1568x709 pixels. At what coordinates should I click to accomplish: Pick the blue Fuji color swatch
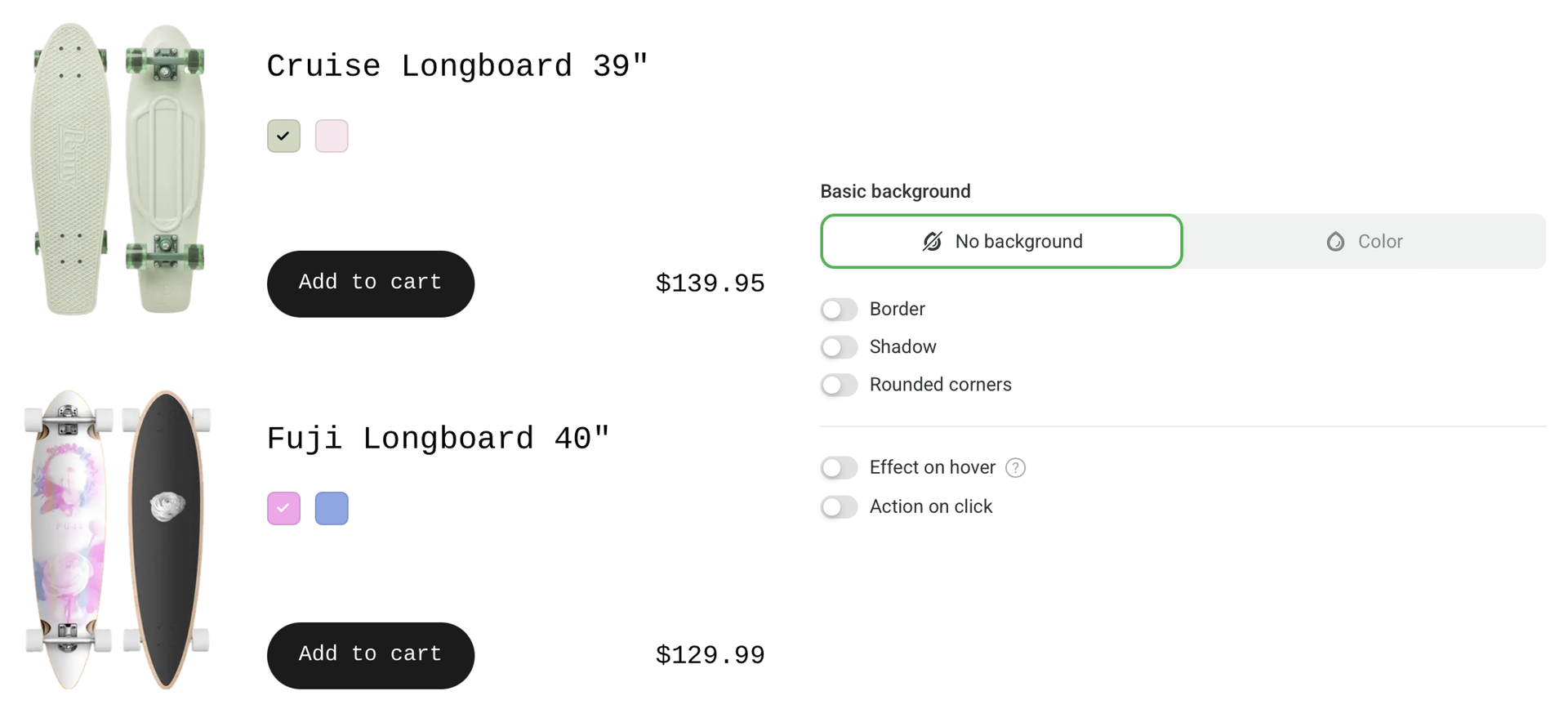click(332, 508)
